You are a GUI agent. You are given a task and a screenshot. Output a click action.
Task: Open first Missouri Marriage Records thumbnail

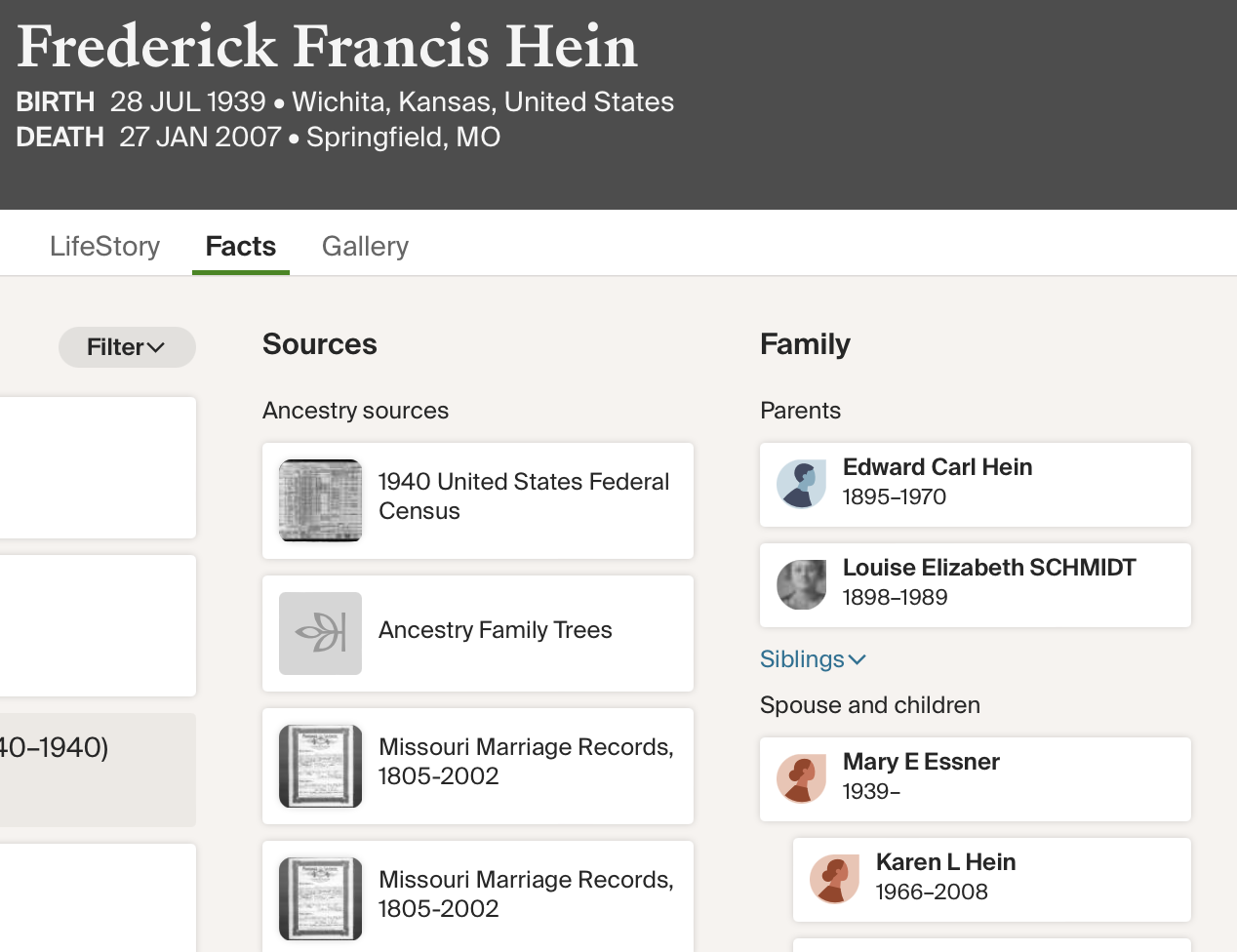[x=320, y=766]
